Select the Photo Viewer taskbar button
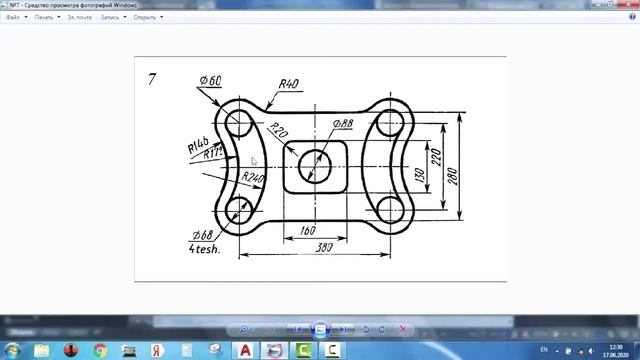The width and height of the screenshot is (640, 360). point(274,351)
